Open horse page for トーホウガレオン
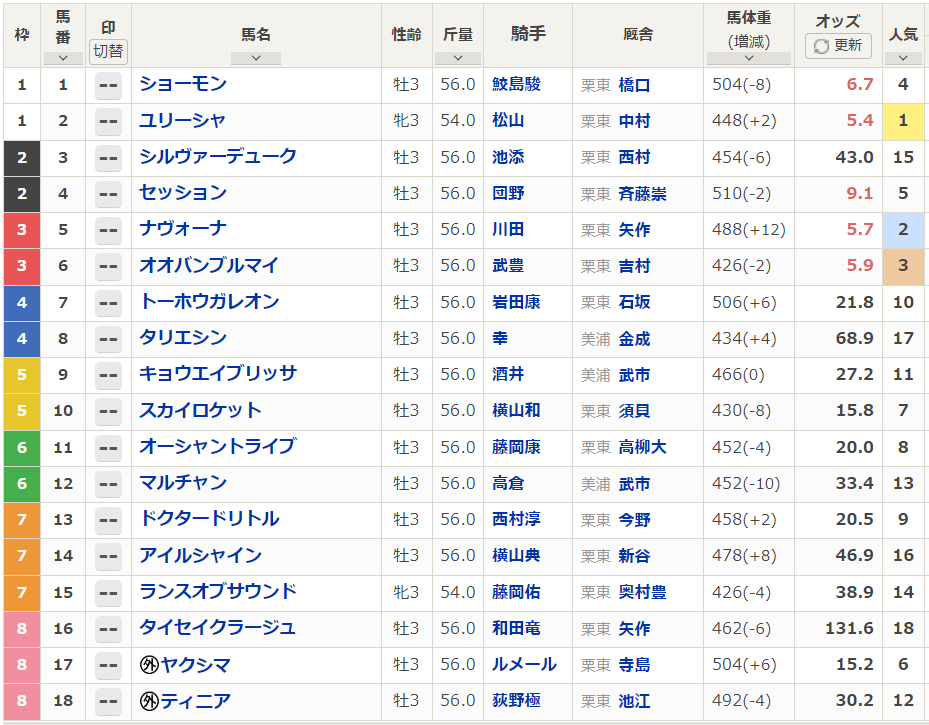The image size is (929, 725). click(x=209, y=302)
